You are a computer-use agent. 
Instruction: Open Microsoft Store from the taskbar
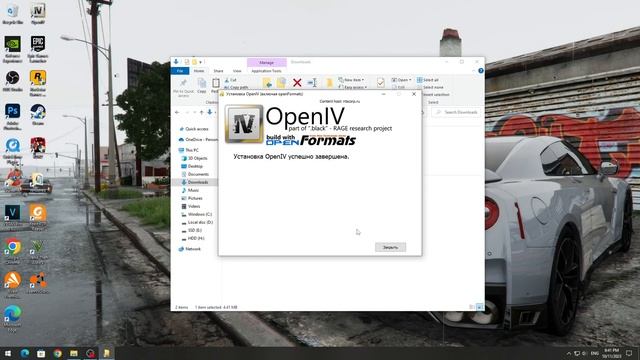coord(41,353)
